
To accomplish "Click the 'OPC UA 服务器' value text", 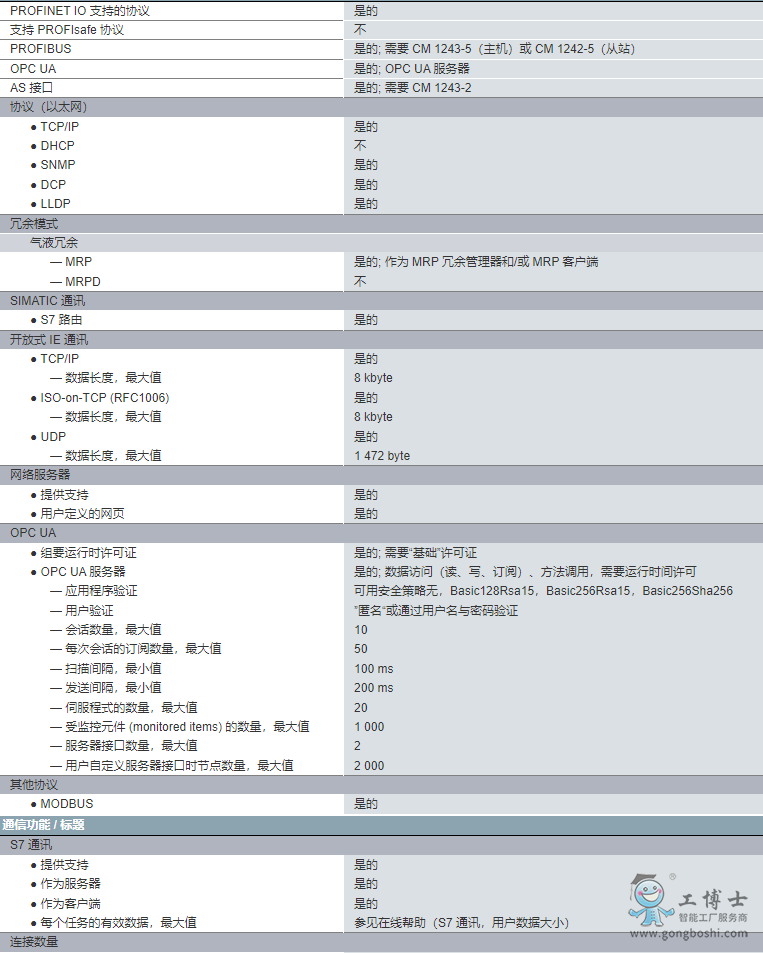I will click(412, 69).
